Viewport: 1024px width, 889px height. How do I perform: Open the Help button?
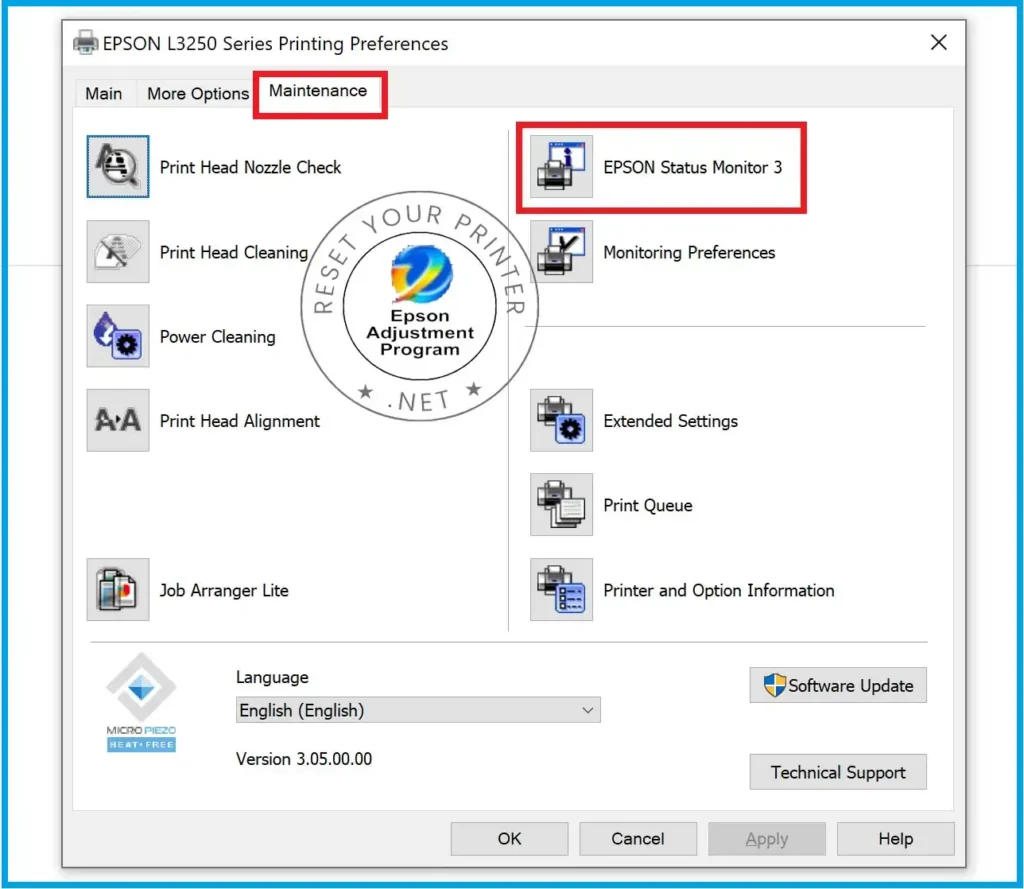(895, 839)
